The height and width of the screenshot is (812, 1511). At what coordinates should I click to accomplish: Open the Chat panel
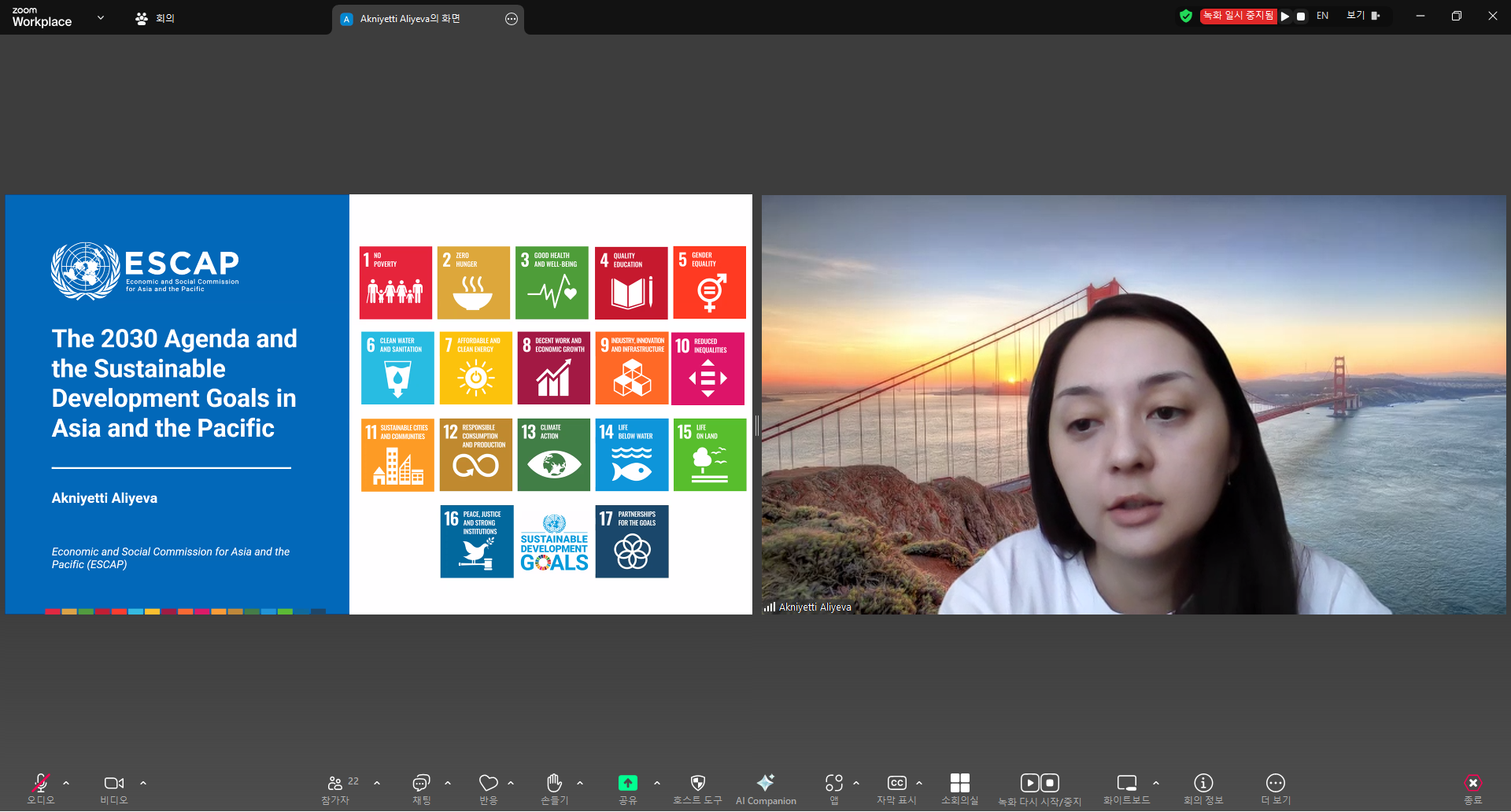(421, 783)
